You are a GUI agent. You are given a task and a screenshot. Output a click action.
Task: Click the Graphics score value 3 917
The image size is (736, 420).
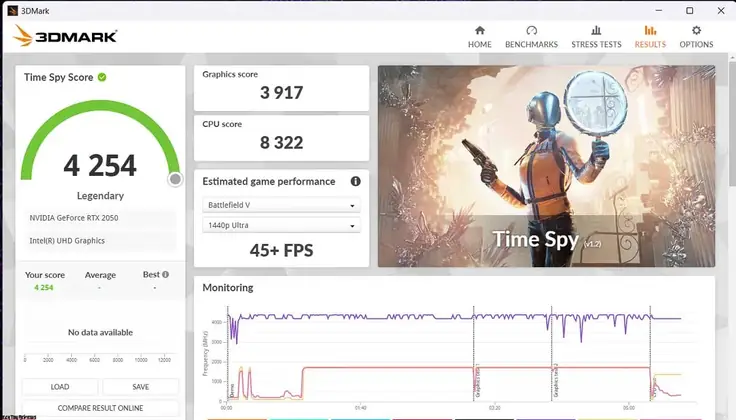click(x=282, y=92)
